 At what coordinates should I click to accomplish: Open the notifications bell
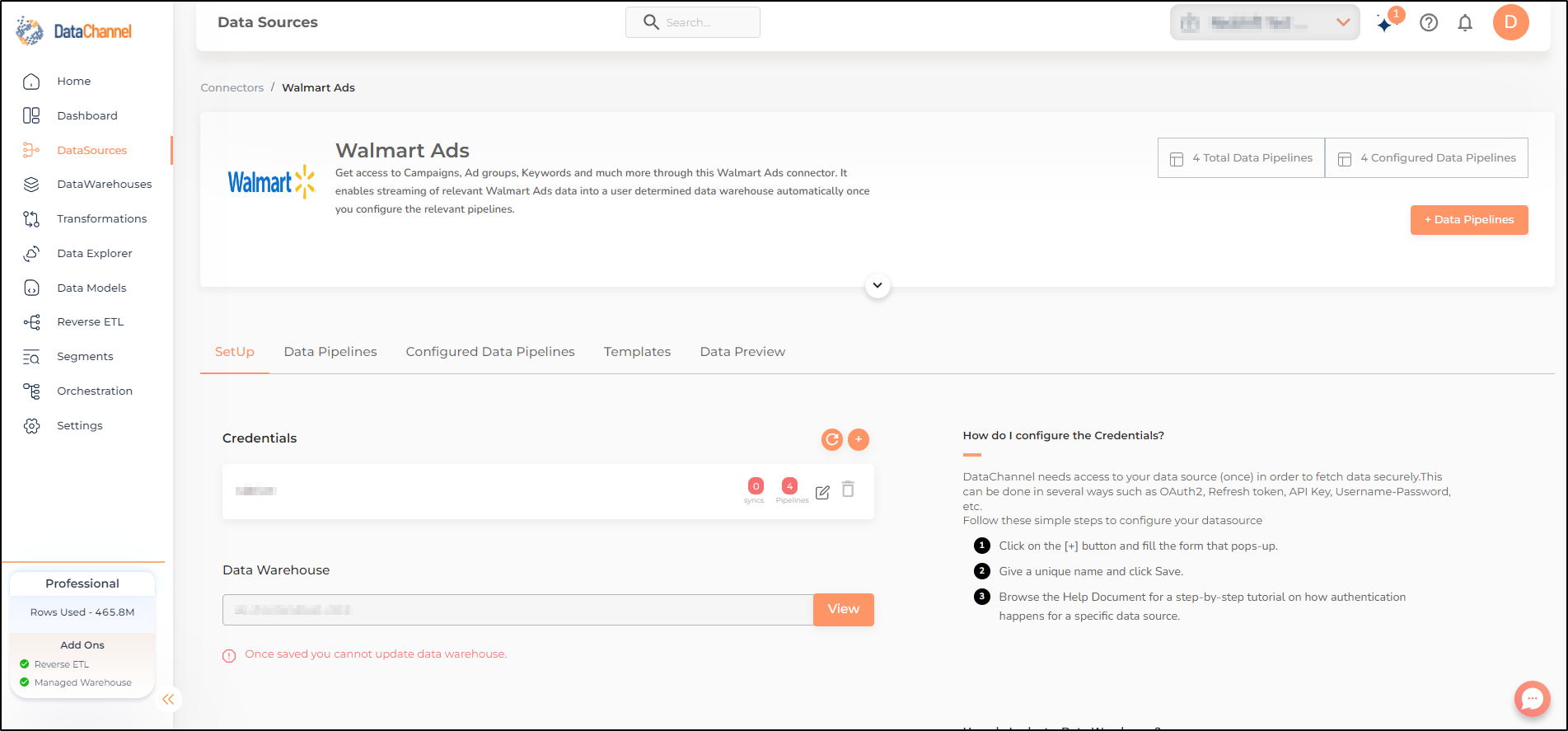tap(1465, 23)
